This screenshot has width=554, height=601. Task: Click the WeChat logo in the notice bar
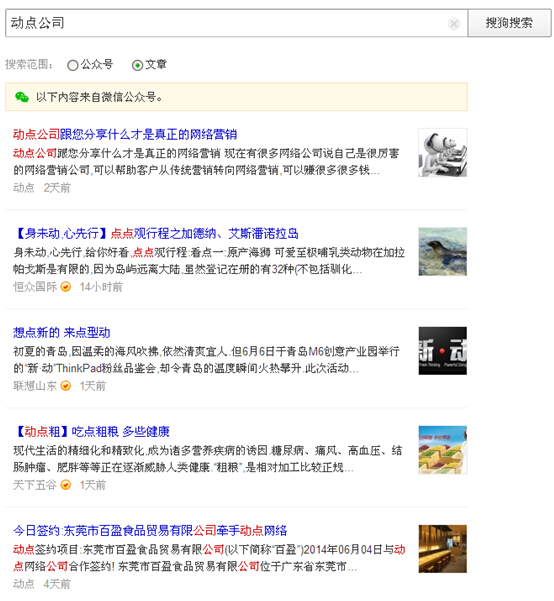pyautogui.click(x=22, y=97)
